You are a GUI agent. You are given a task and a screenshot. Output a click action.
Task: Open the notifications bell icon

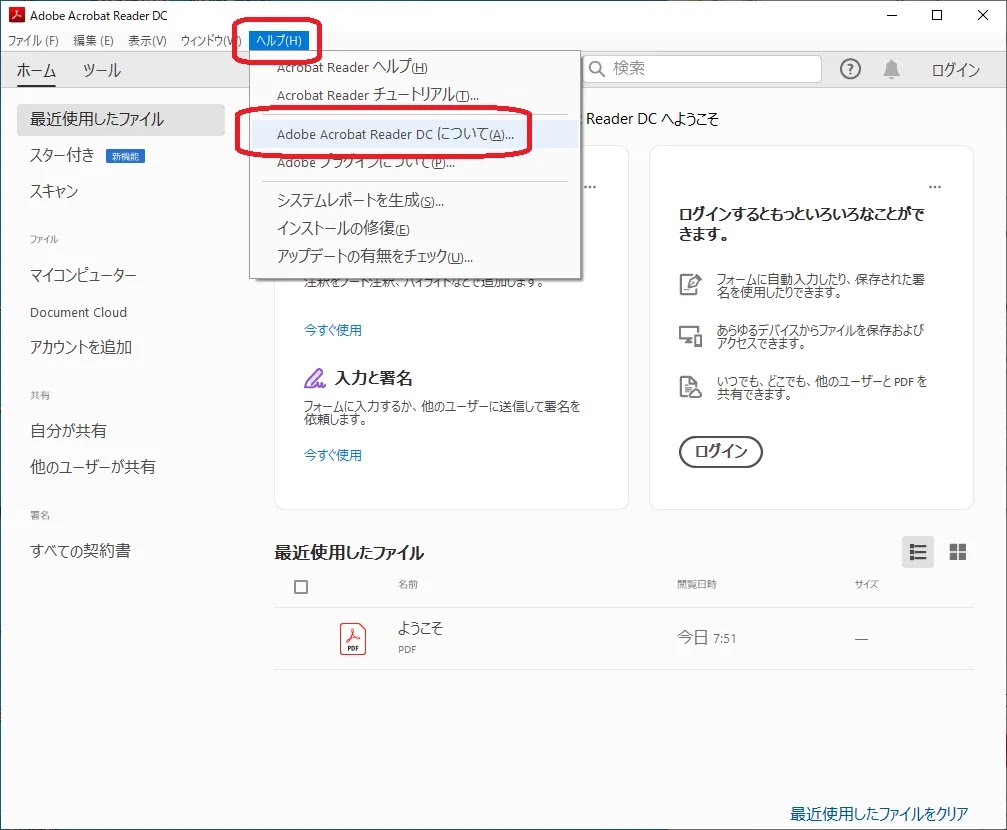click(x=891, y=69)
